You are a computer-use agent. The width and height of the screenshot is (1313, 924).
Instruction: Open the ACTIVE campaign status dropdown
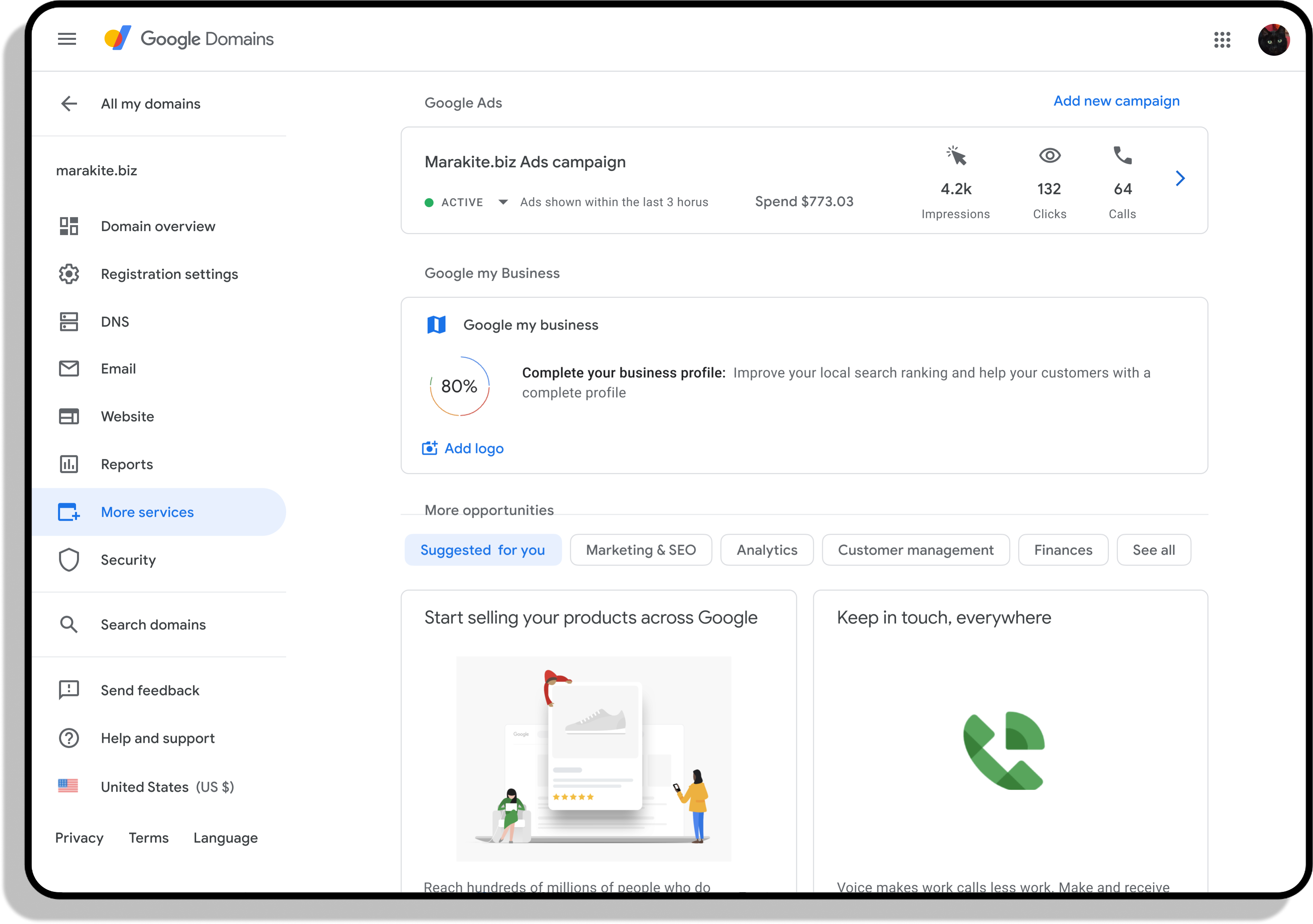tap(503, 202)
